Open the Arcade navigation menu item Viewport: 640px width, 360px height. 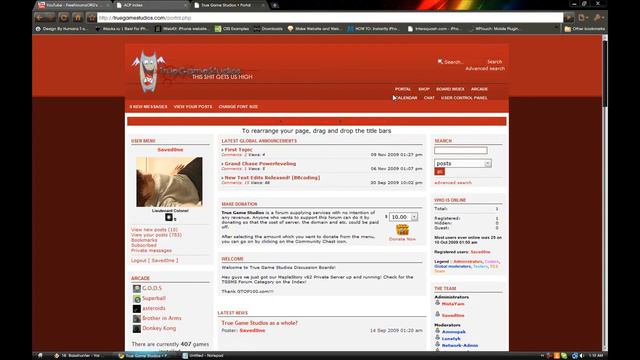[479, 89]
